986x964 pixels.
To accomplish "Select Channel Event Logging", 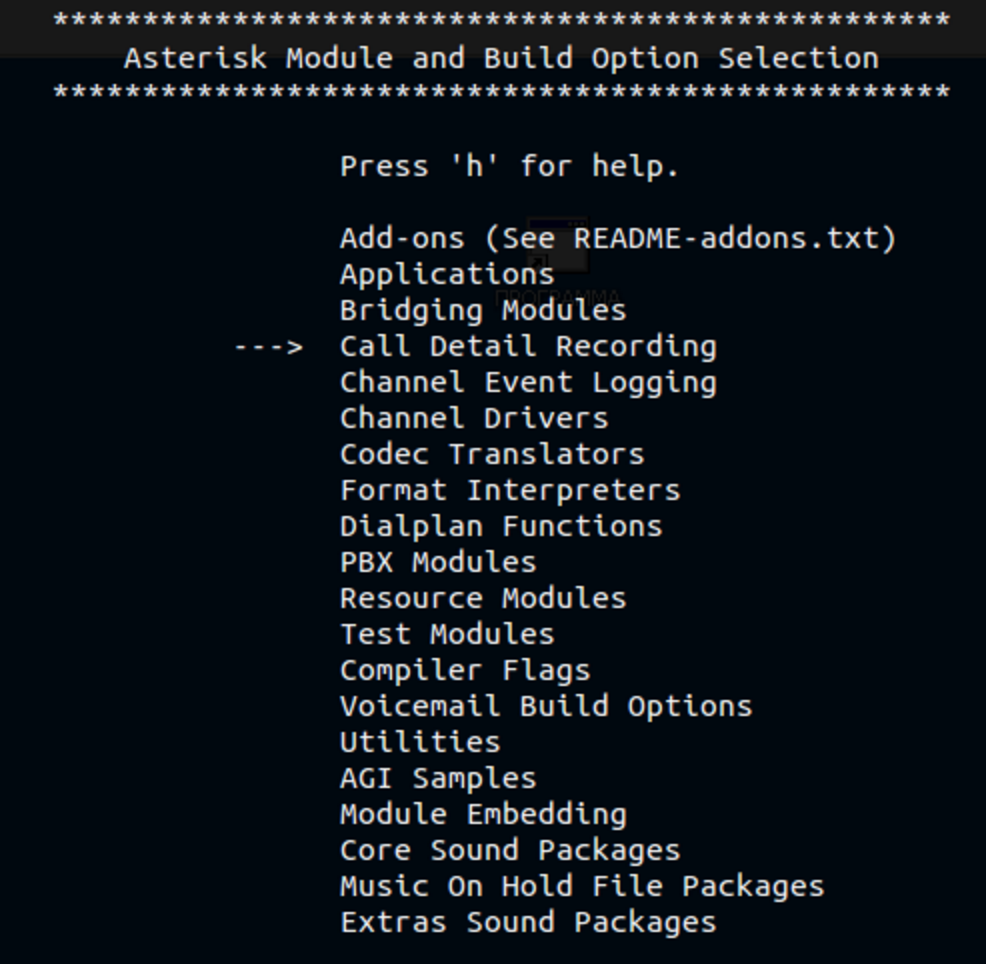I will 527,383.
